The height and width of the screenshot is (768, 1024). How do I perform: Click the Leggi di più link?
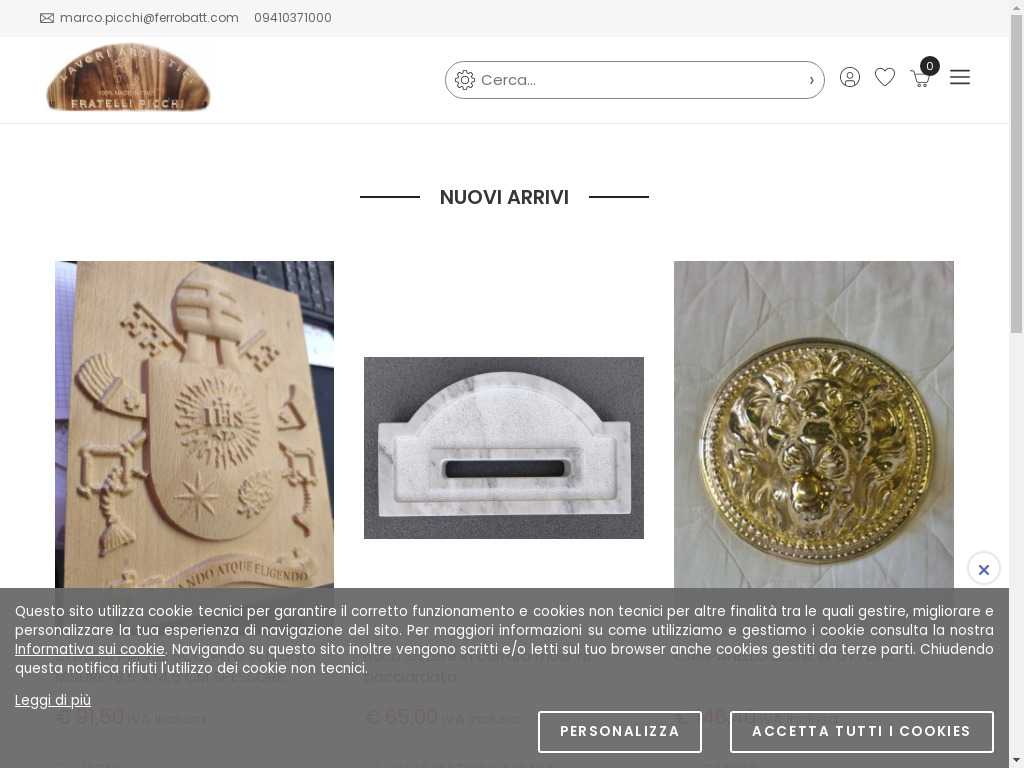[x=53, y=700]
